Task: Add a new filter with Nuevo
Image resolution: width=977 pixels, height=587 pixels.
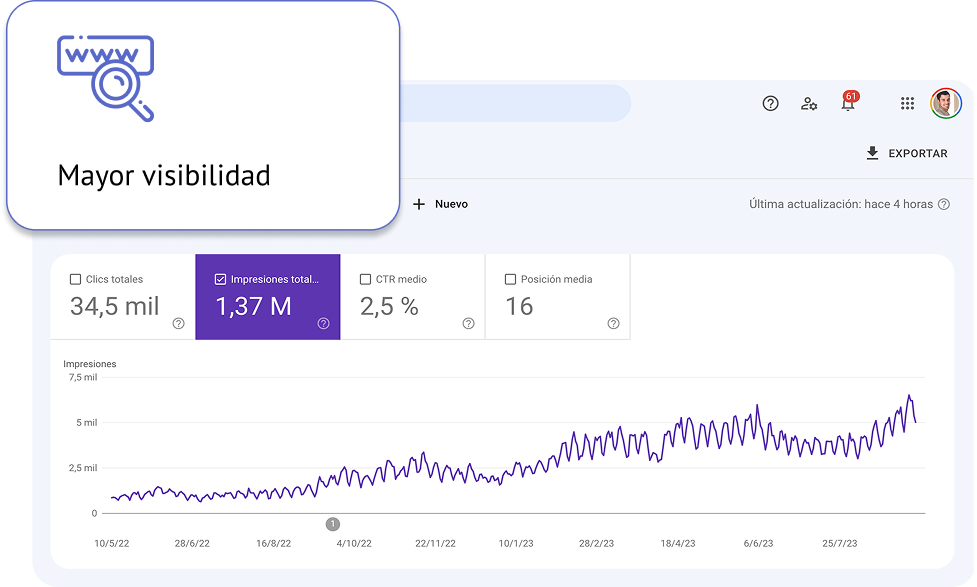Action: click(x=441, y=204)
